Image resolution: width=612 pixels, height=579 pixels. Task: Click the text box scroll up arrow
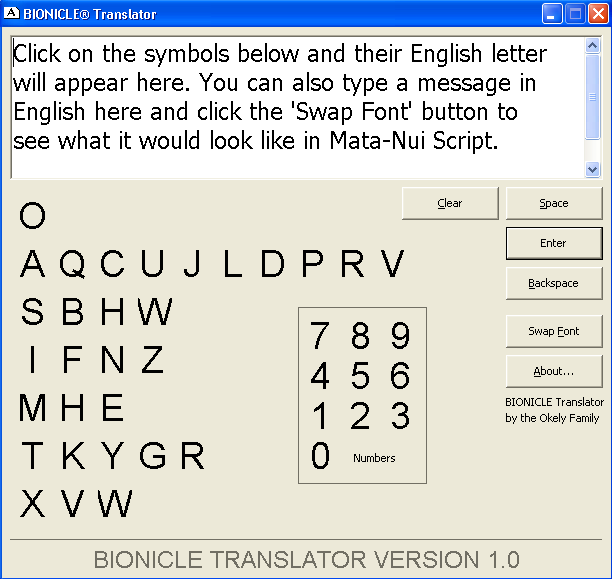coord(592,46)
